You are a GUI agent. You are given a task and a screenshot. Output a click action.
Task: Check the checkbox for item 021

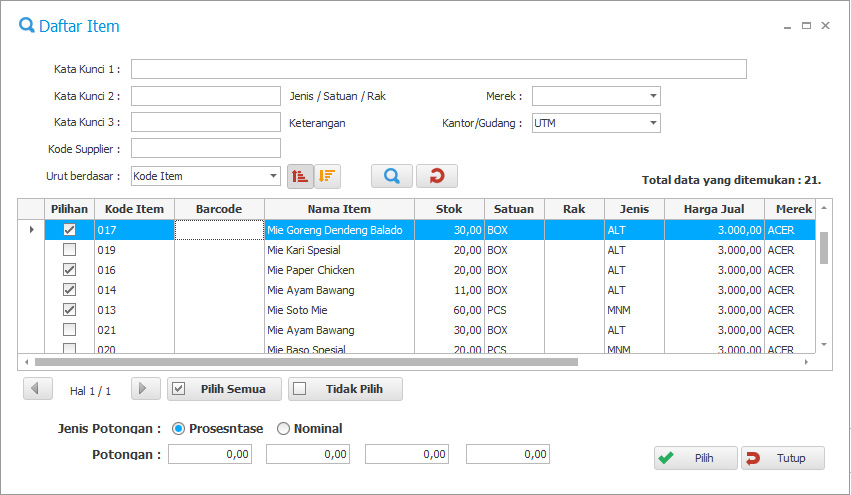click(x=69, y=330)
